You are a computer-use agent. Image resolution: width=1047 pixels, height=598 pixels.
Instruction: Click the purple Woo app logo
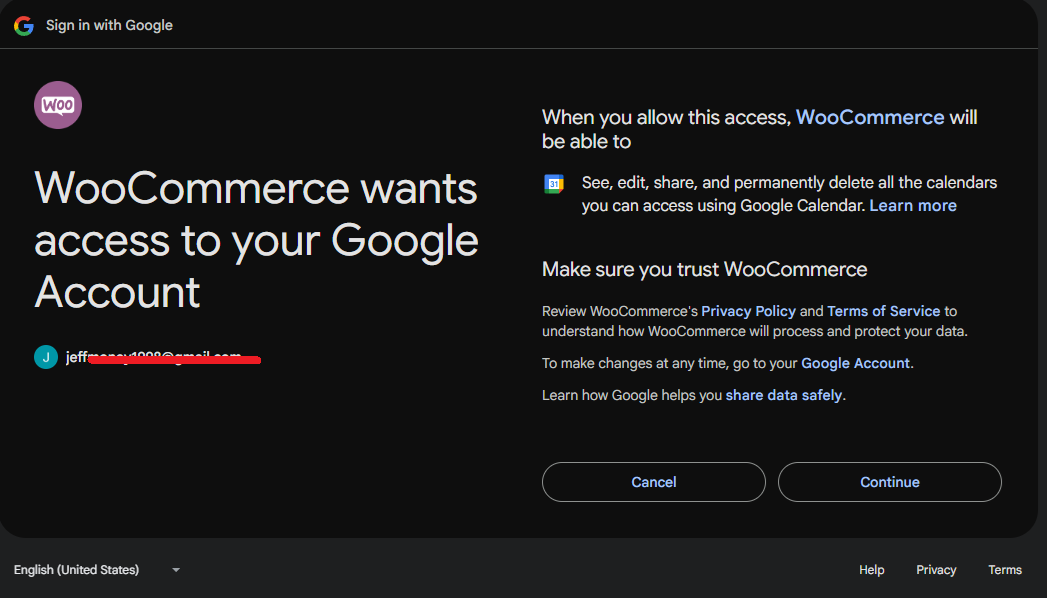(58, 105)
